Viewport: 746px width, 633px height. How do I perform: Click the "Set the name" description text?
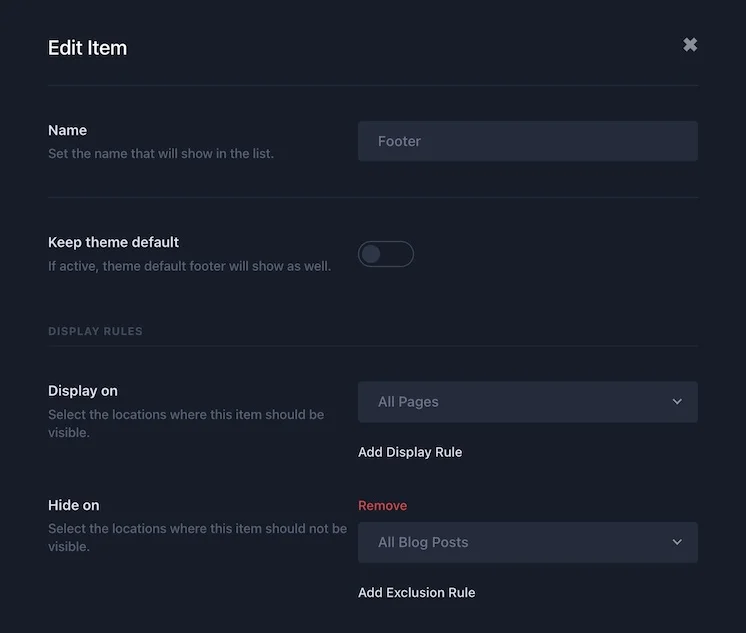click(x=161, y=154)
